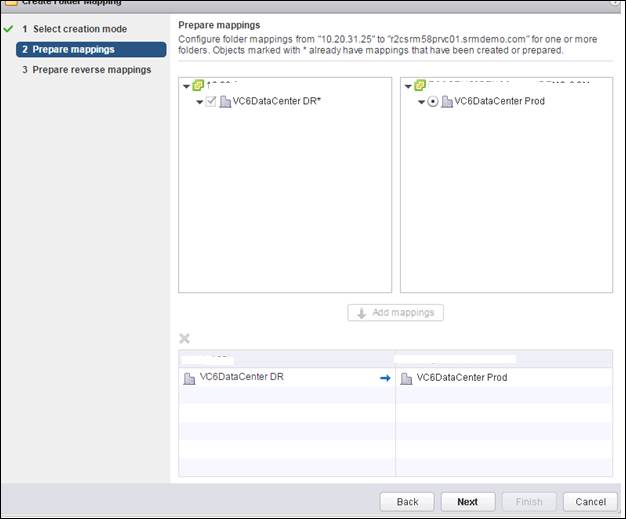Select the VC6DataCenter Prod radio button
The image size is (626, 519).
point(433,101)
